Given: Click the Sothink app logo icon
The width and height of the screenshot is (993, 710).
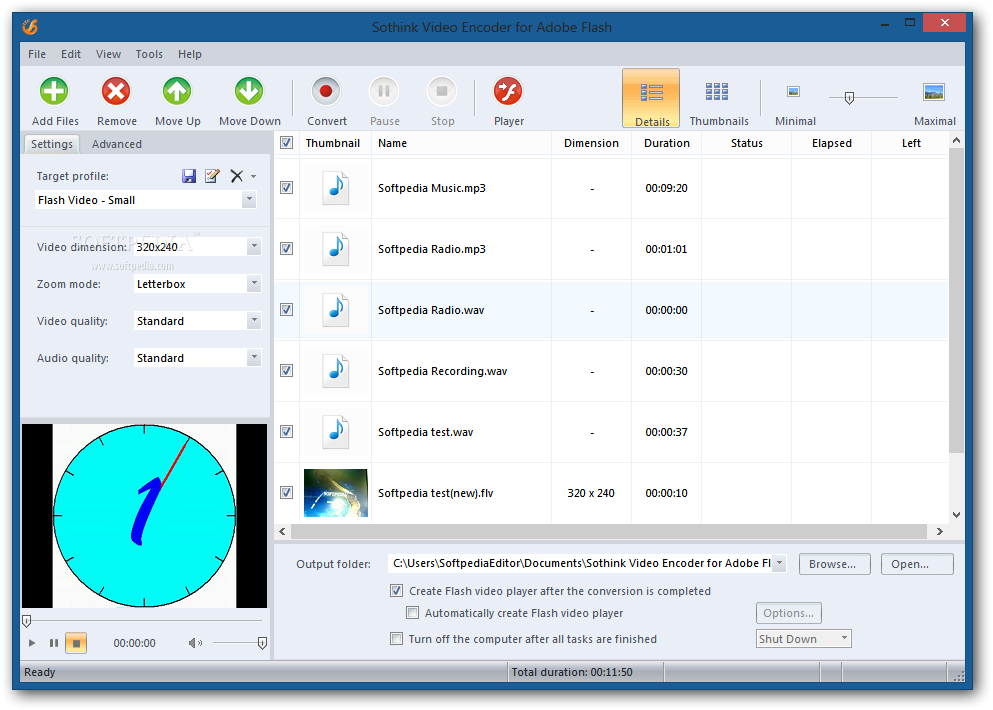Looking at the screenshot, I should (30, 27).
